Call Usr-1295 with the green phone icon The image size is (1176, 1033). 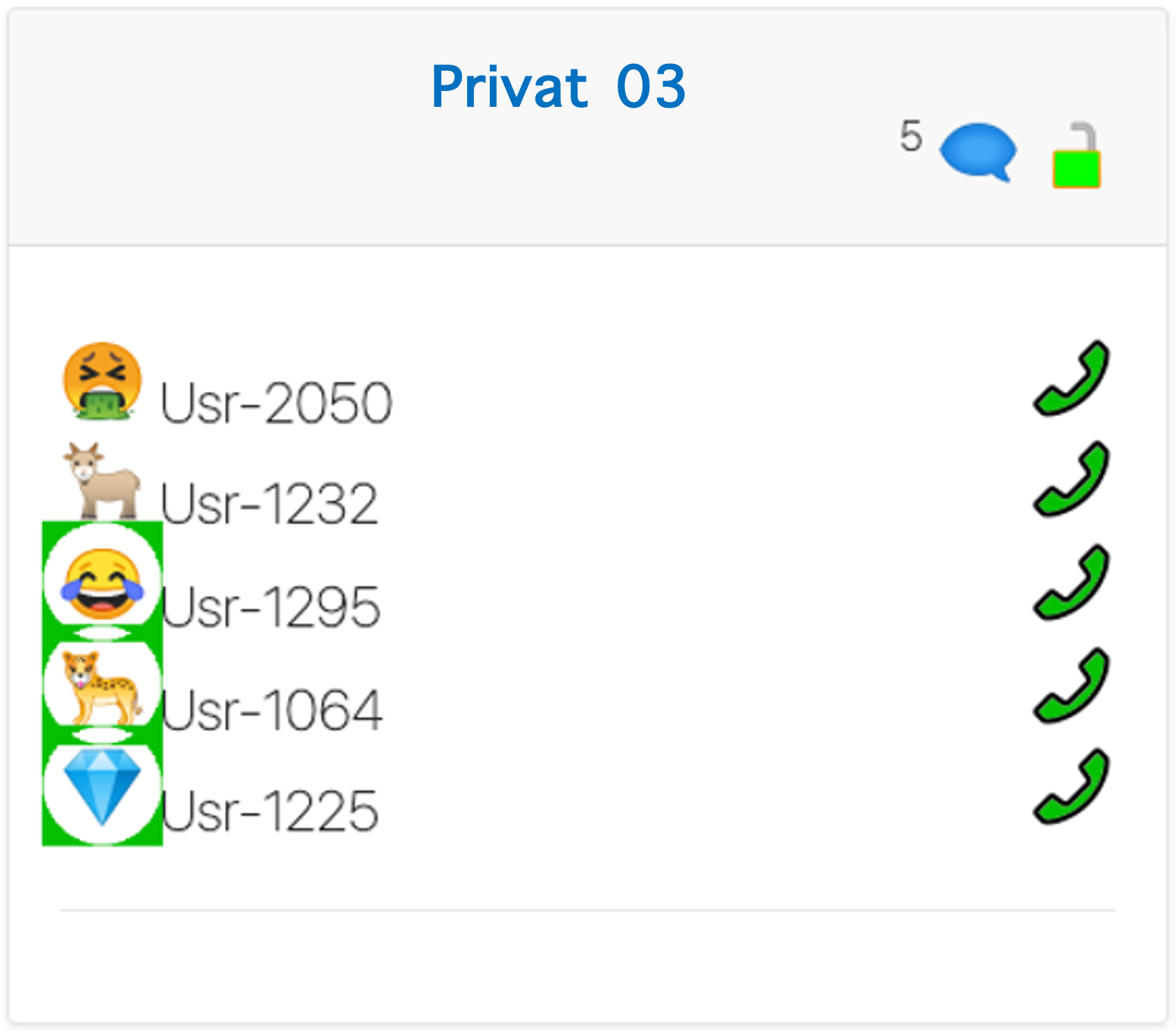1071,583
